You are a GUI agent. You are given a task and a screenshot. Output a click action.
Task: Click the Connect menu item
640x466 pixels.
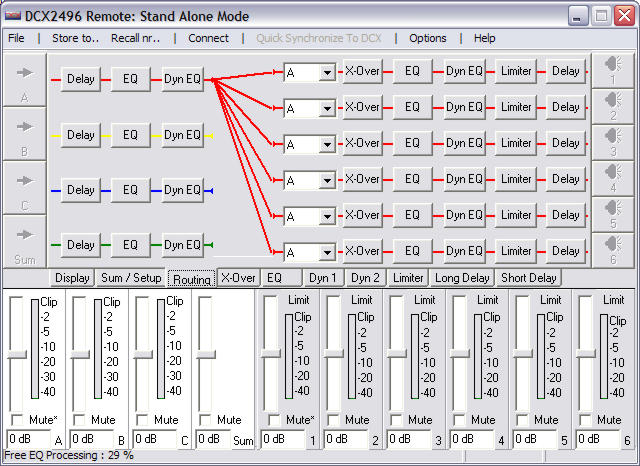[x=208, y=38]
